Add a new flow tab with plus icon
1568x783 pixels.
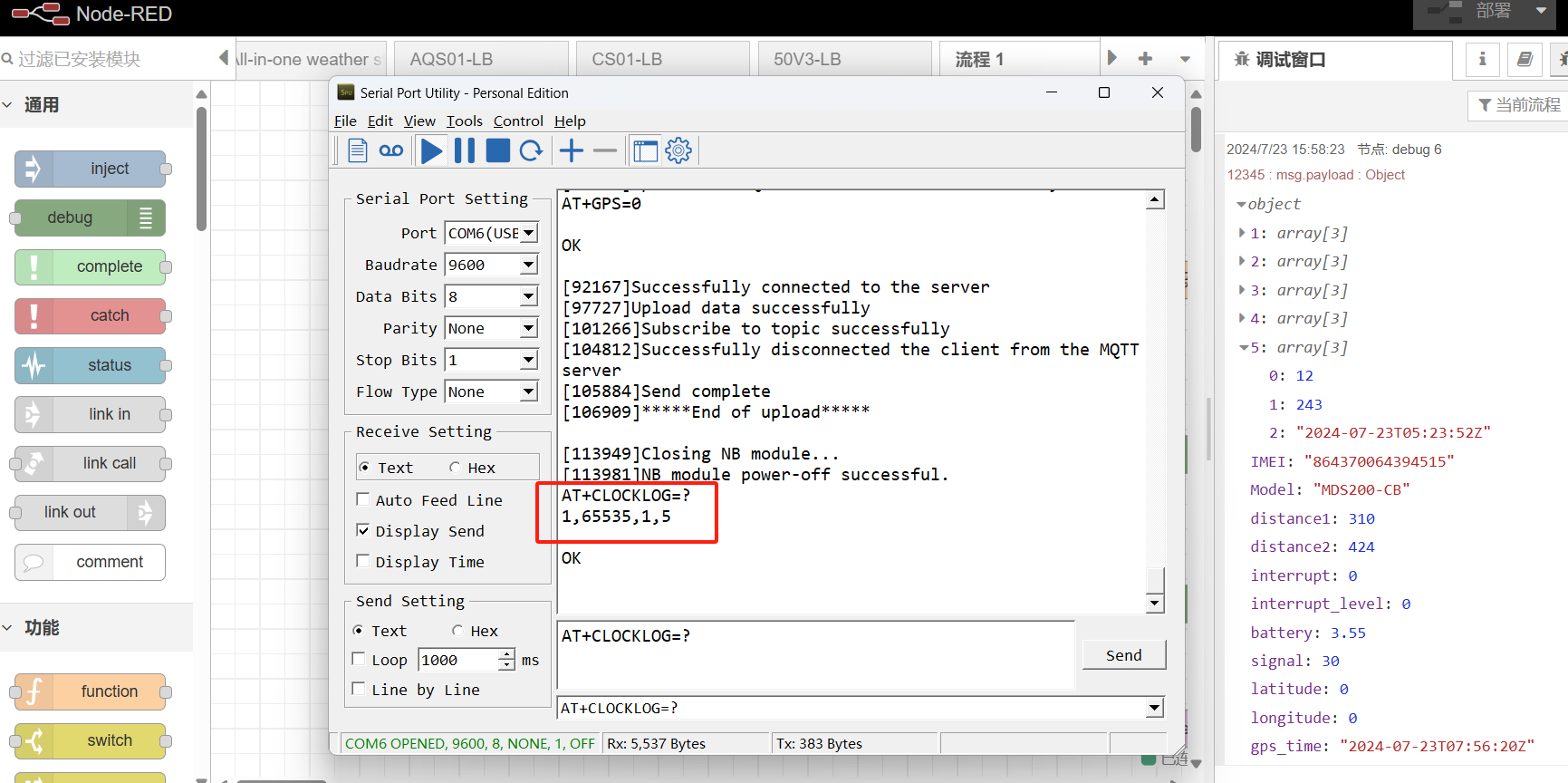coord(1145,59)
